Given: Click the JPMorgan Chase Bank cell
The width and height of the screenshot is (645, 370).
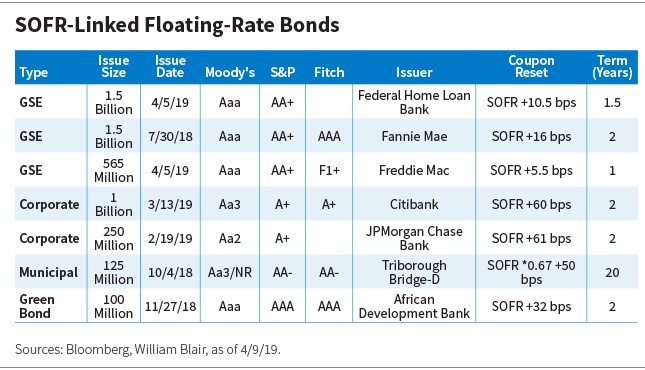Looking at the screenshot, I should click(x=414, y=238).
